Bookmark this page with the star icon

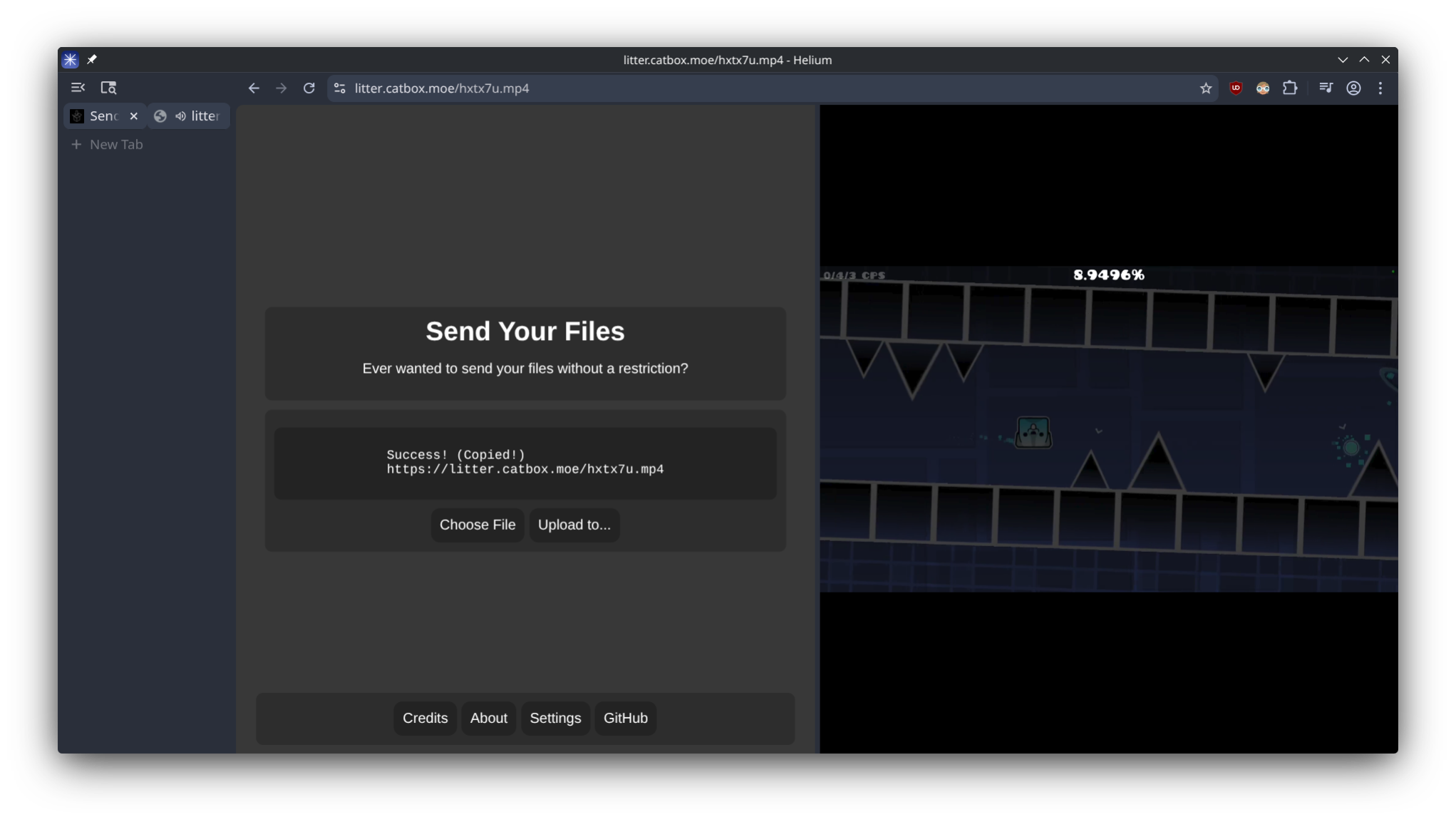1205,88
